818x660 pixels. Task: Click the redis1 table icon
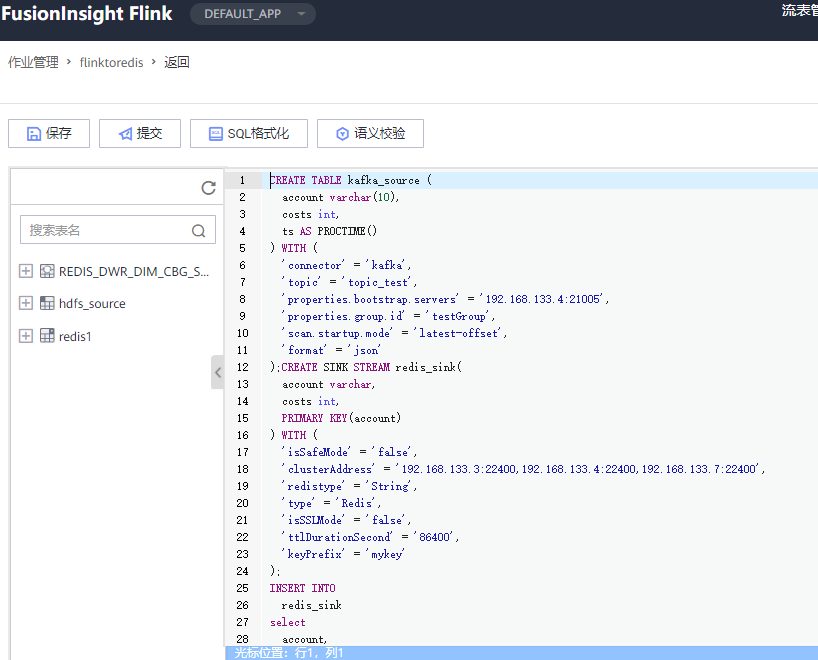(x=47, y=337)
